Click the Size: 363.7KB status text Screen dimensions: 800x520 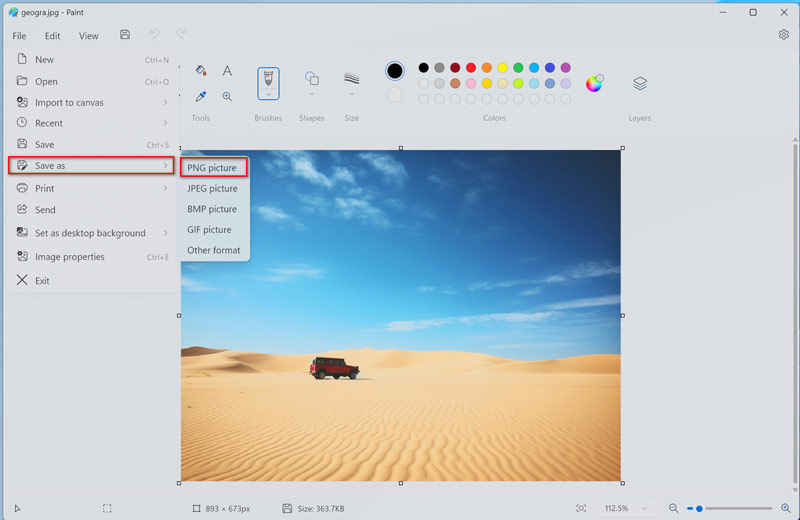click(321, 509)
